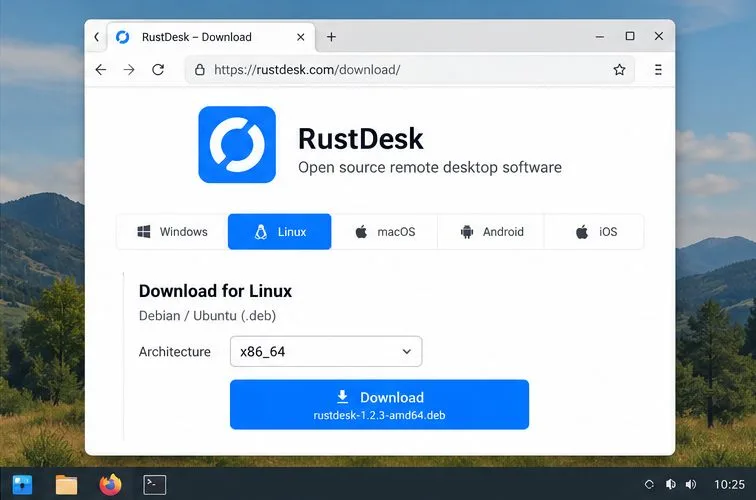Click the "Open source remote desktop software" tagline
This screenshot has width=756, height=500.
tap(430, 167)
